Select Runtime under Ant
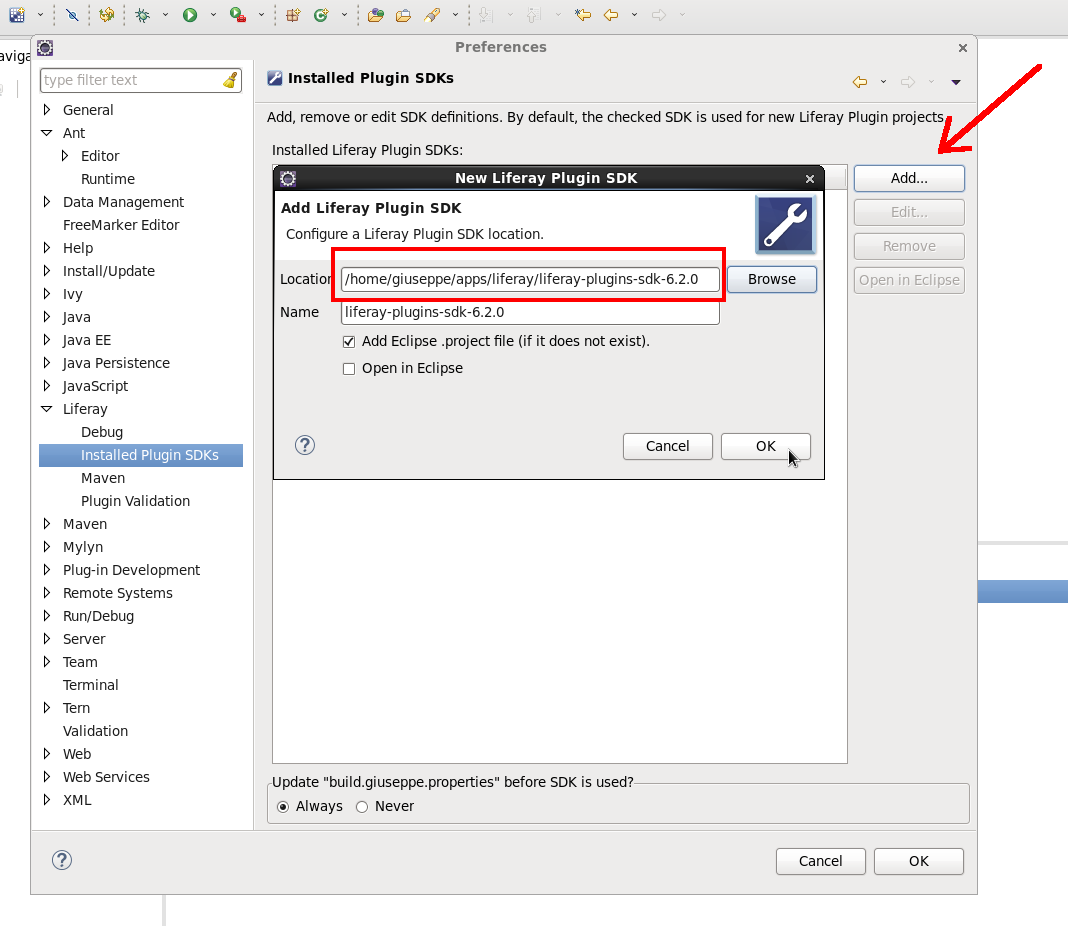The width and height of the screenshot is (1068, 926). click(x=108, y=179)
